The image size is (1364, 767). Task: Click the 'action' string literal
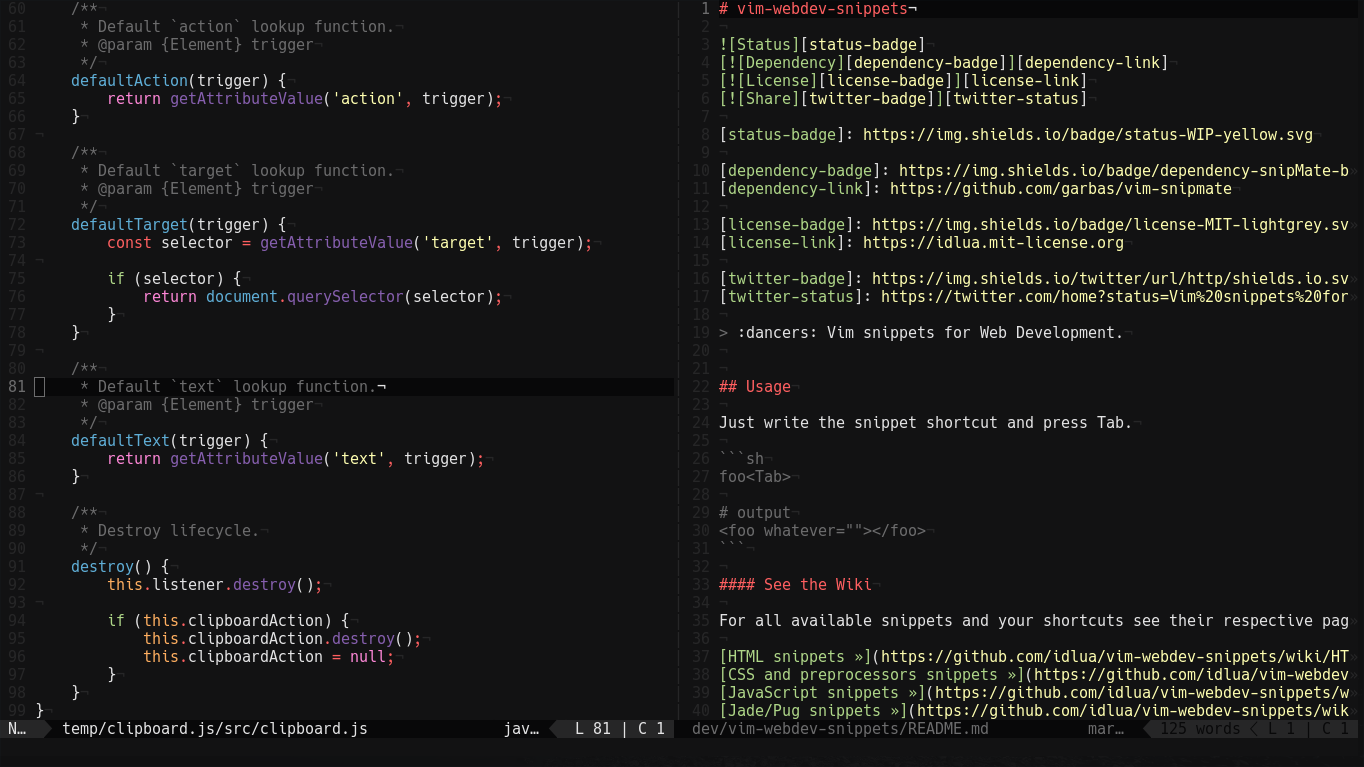[x=368, y=98]
